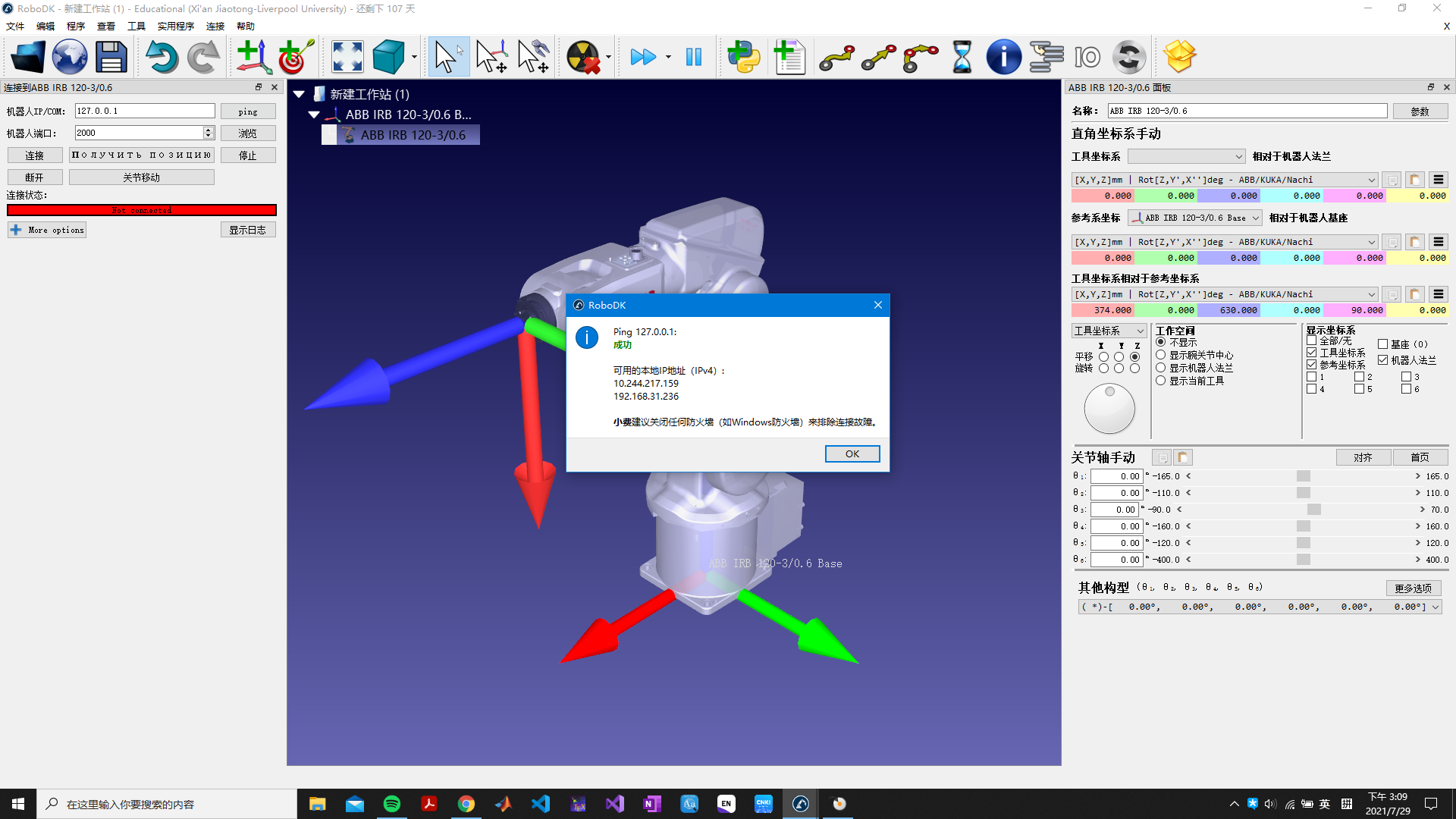Open the ABB IRB 120-3/0.6 Base reference dropdown
Viewport: 1456px width, 819px height.
coord(1194,218)
